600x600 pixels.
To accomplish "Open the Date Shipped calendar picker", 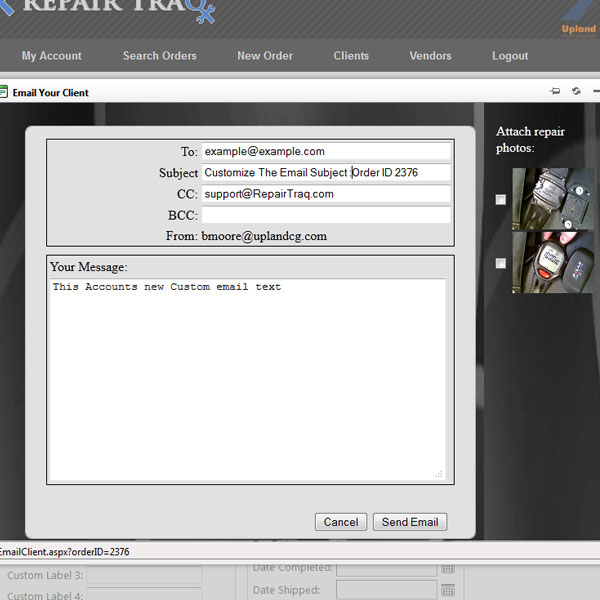I will click(x=448, y=590).
